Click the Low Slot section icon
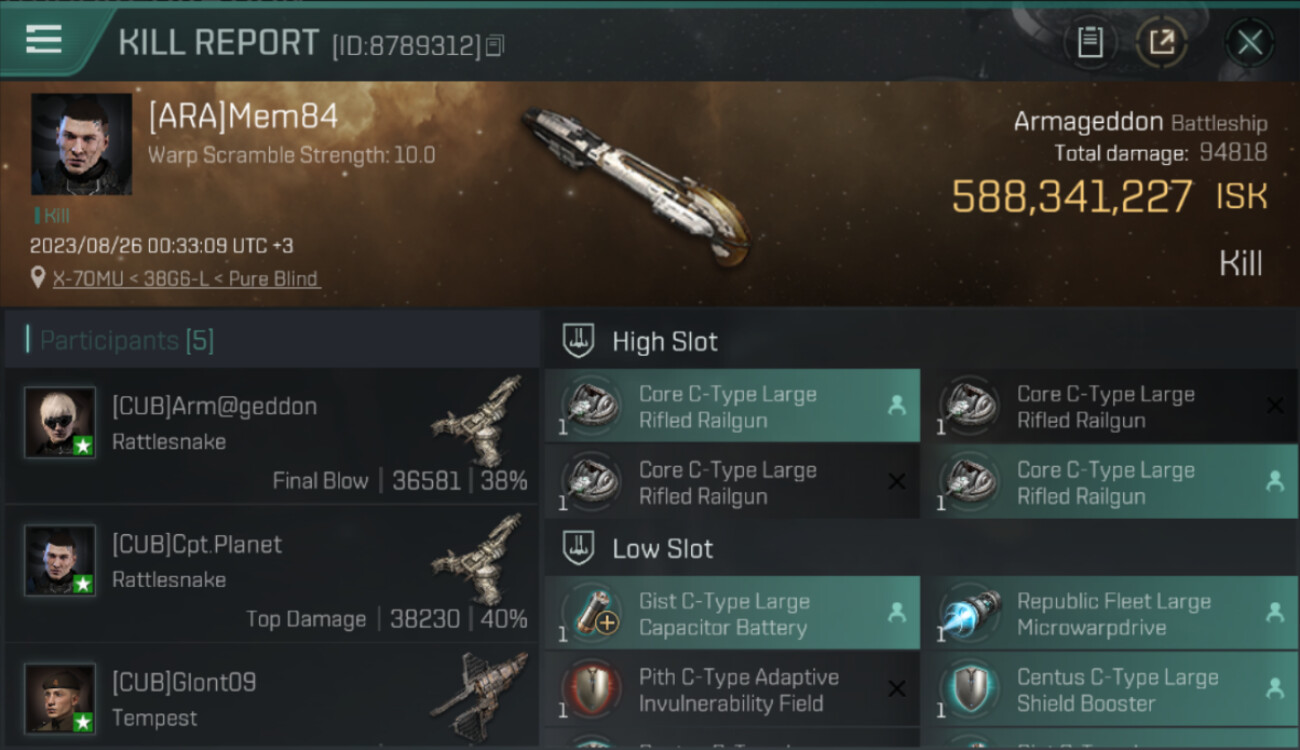1300x750 pixels. (578, 548)
